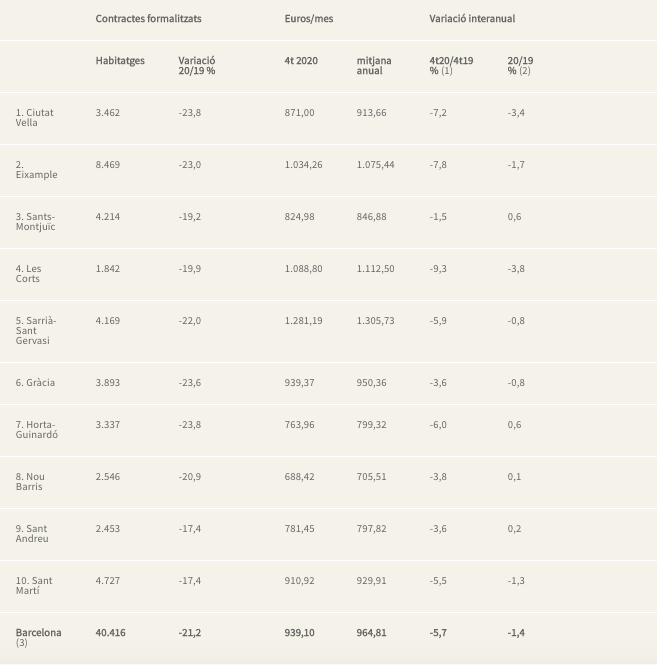
Task: Select the Sant Andreu row label
Action: coord(33,534)
